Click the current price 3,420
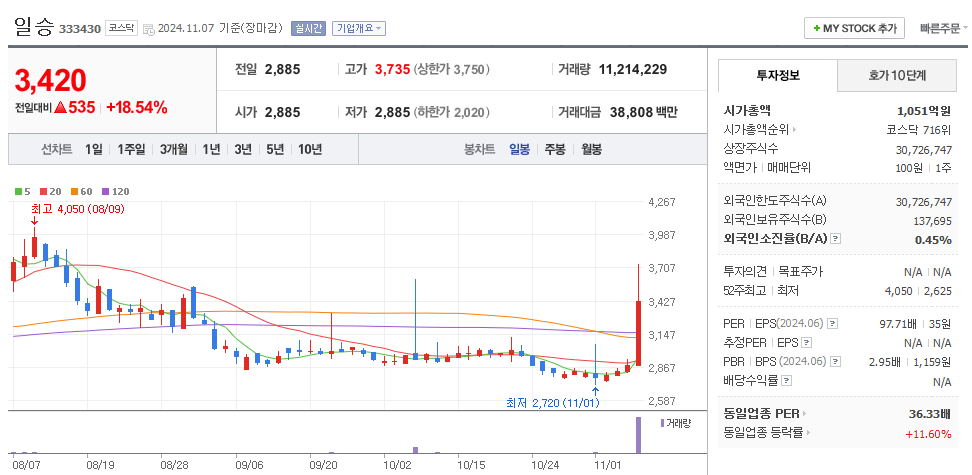 coord(50,81)
